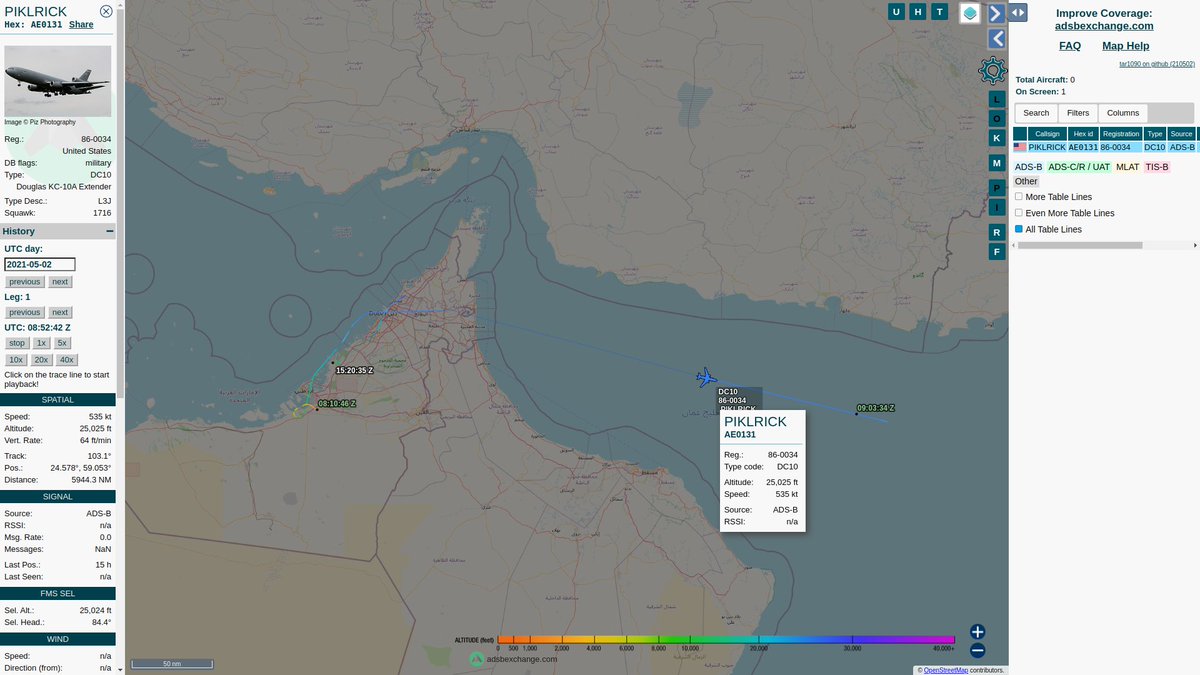Toggle All Table Lines checkbox

(x=1019, y=229)
